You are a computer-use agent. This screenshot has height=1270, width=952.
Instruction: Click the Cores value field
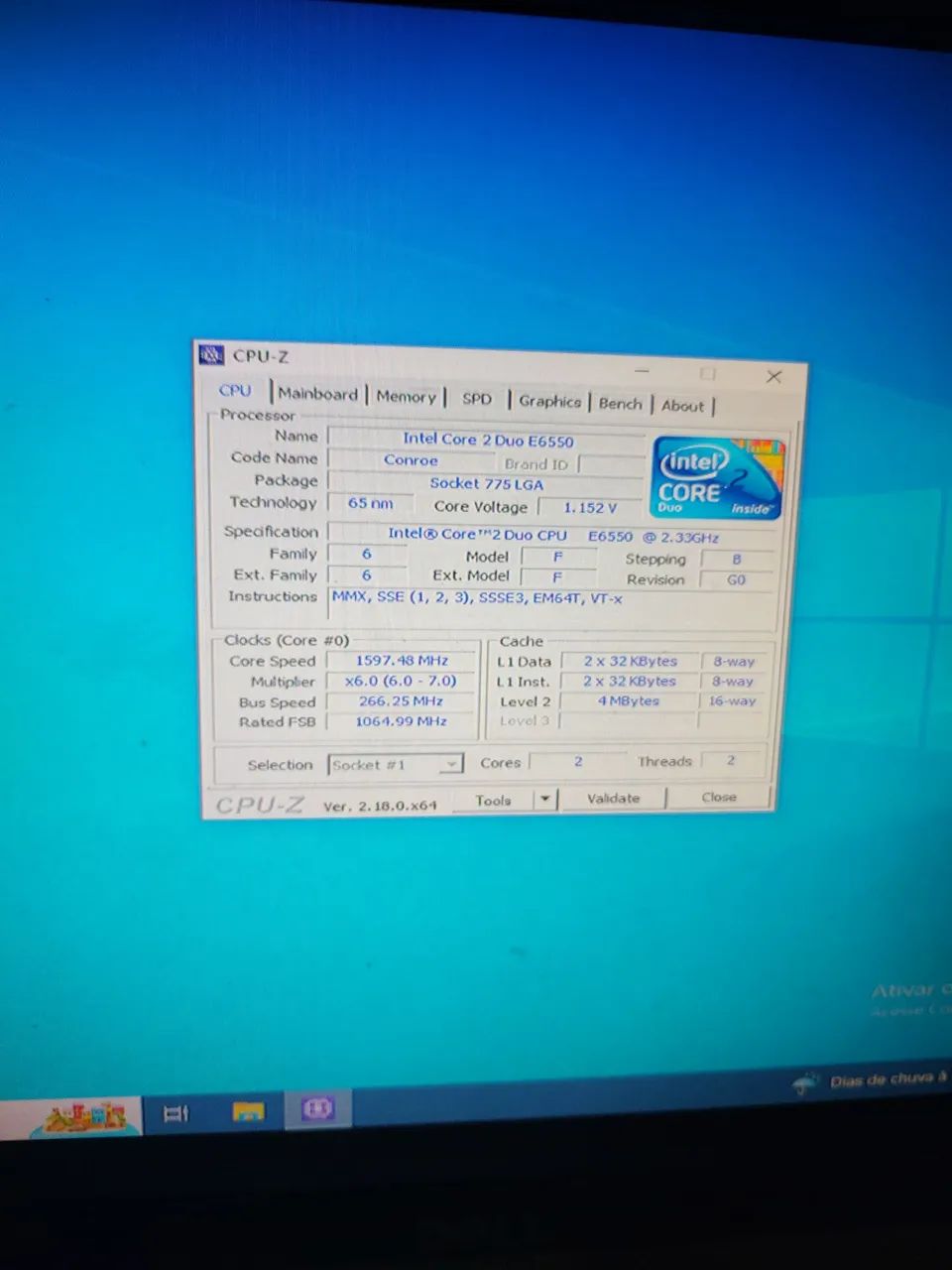coord(578,762)
